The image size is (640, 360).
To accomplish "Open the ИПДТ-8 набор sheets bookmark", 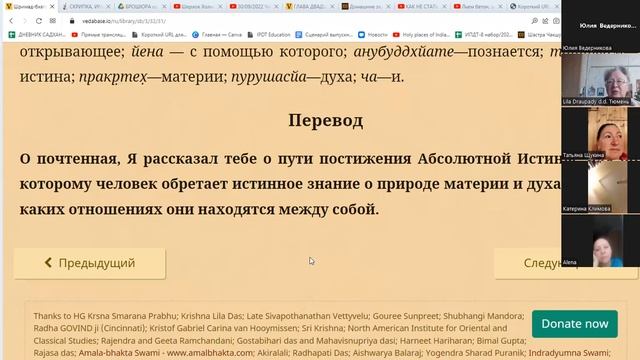I will click(x=484, y=35).
